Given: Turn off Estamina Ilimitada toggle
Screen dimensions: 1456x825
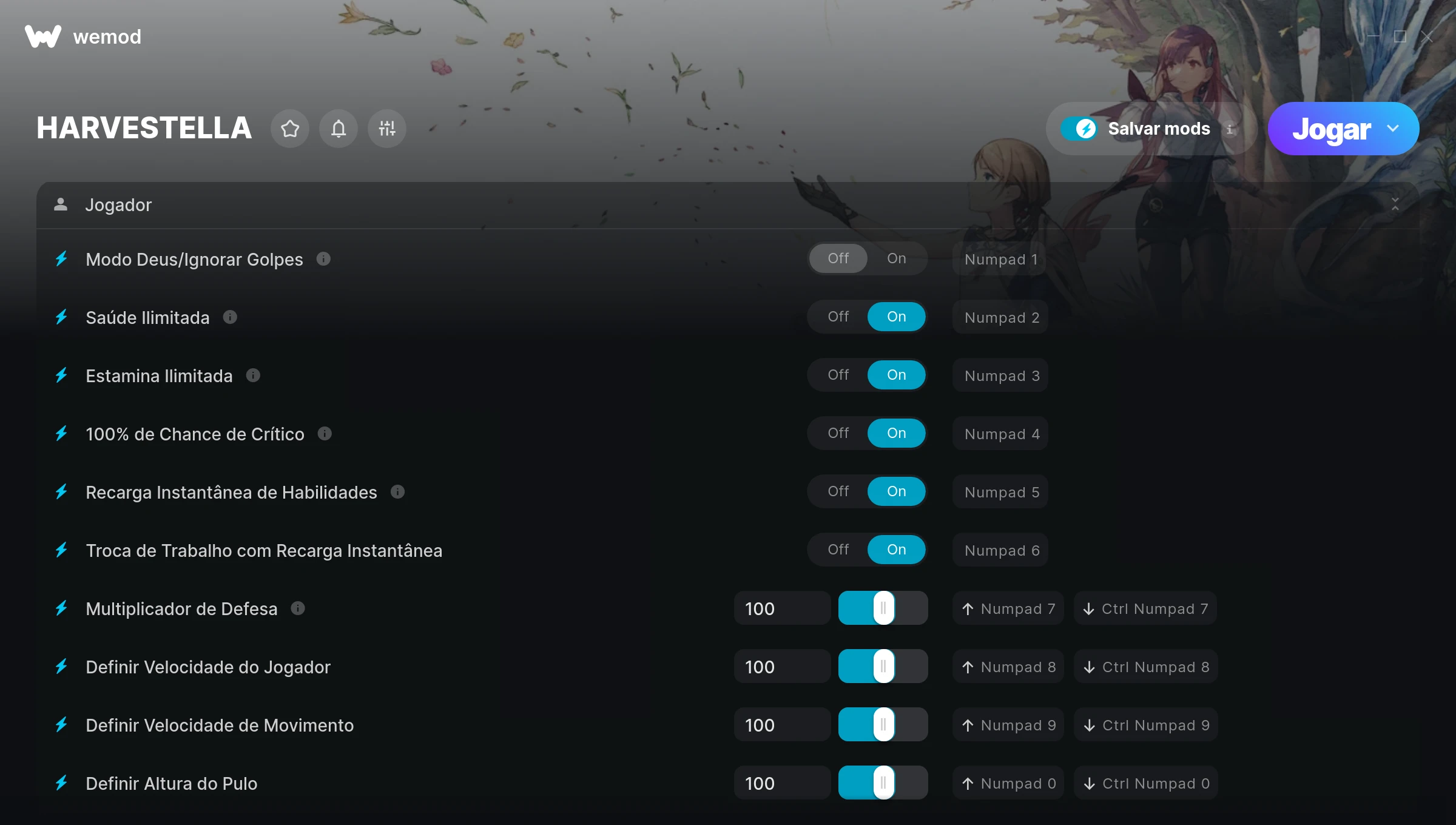Looking at the screenshot, I should [838, 375].
